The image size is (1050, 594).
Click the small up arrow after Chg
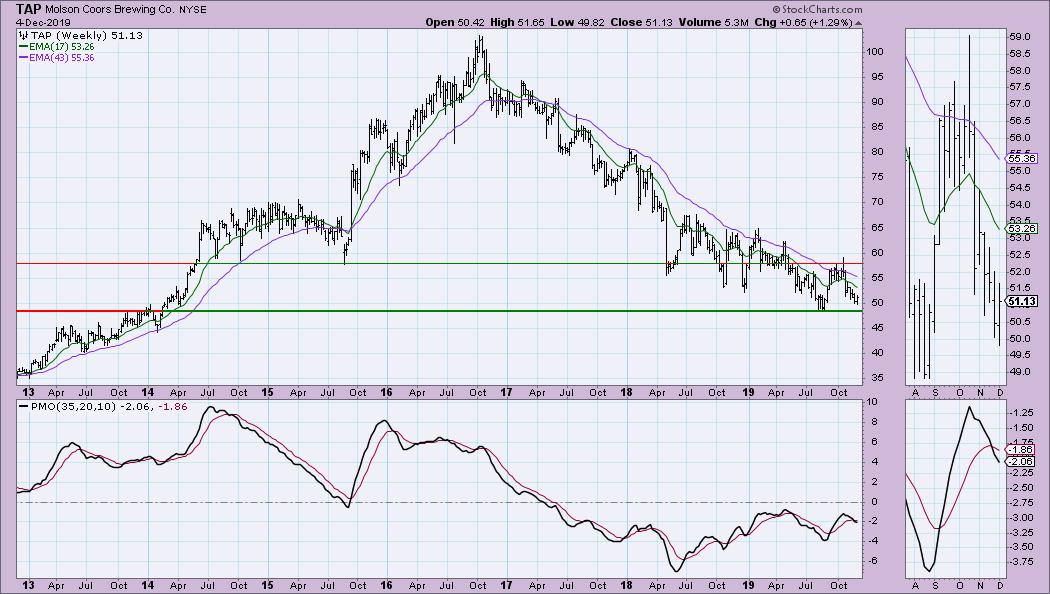coord(858,23)
